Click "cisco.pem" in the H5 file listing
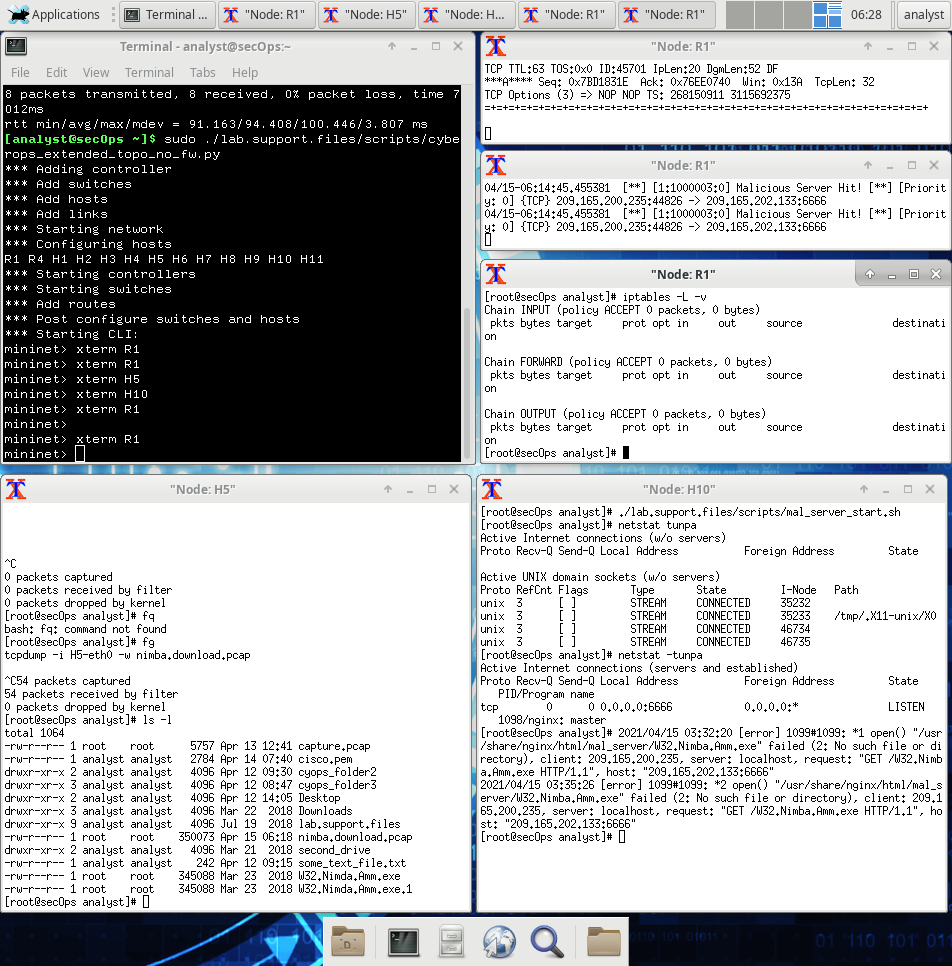Viewport: 952px width, 966px height. click(x=325, y=759)
